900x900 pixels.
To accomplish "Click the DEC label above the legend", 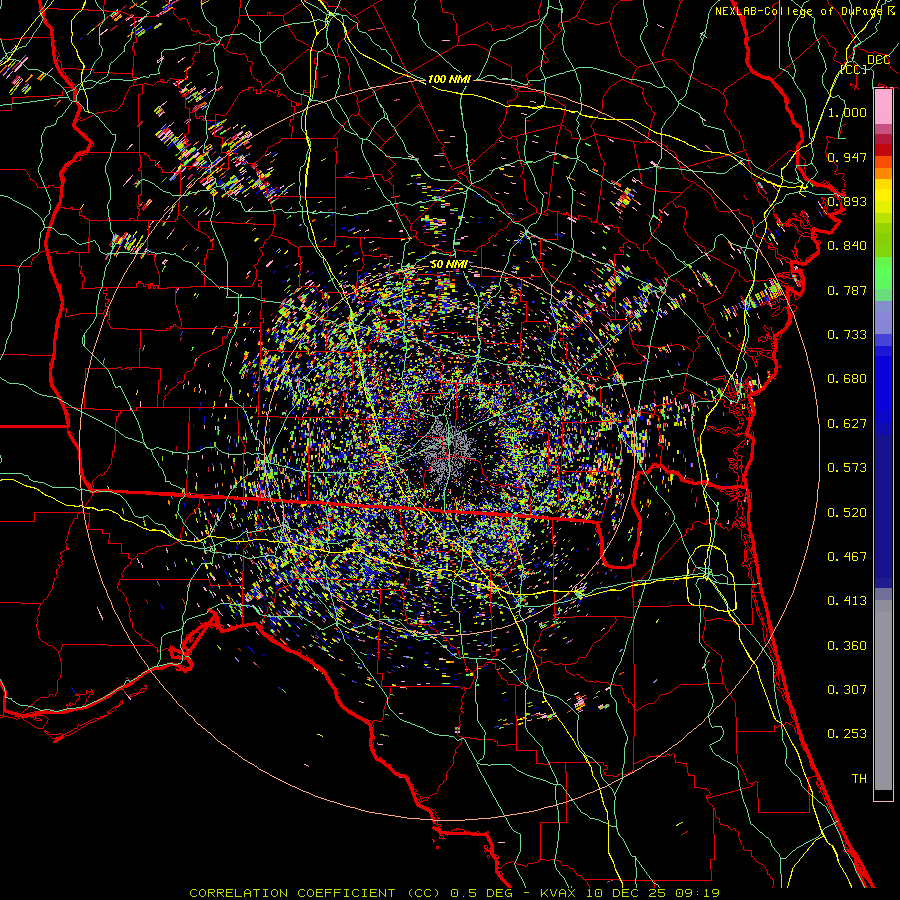I will [x=878, y=59].
